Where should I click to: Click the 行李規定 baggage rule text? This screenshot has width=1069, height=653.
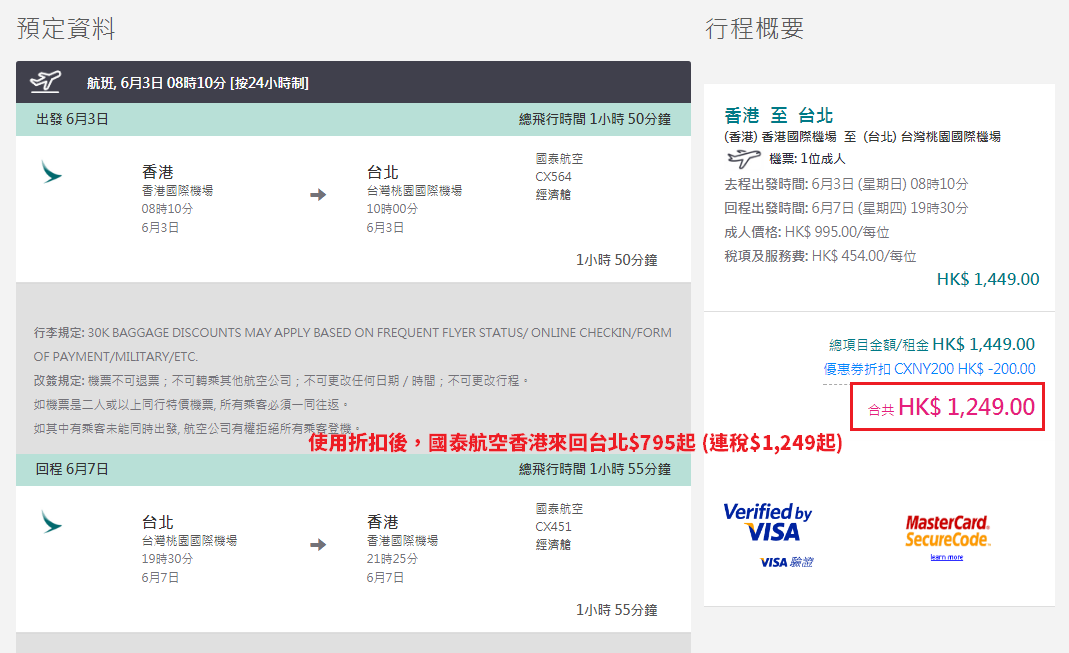tap(352, 344)
